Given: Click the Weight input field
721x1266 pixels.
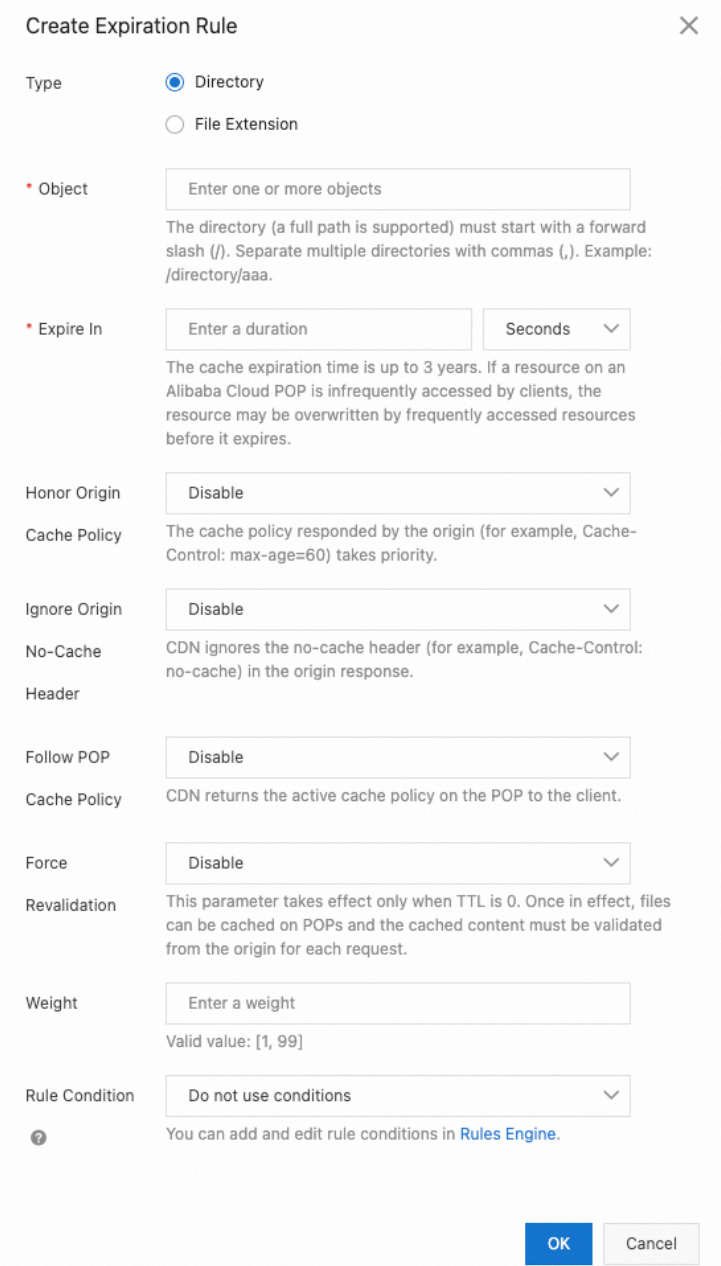Looking at the screenshot, I should click(397, 1003).
